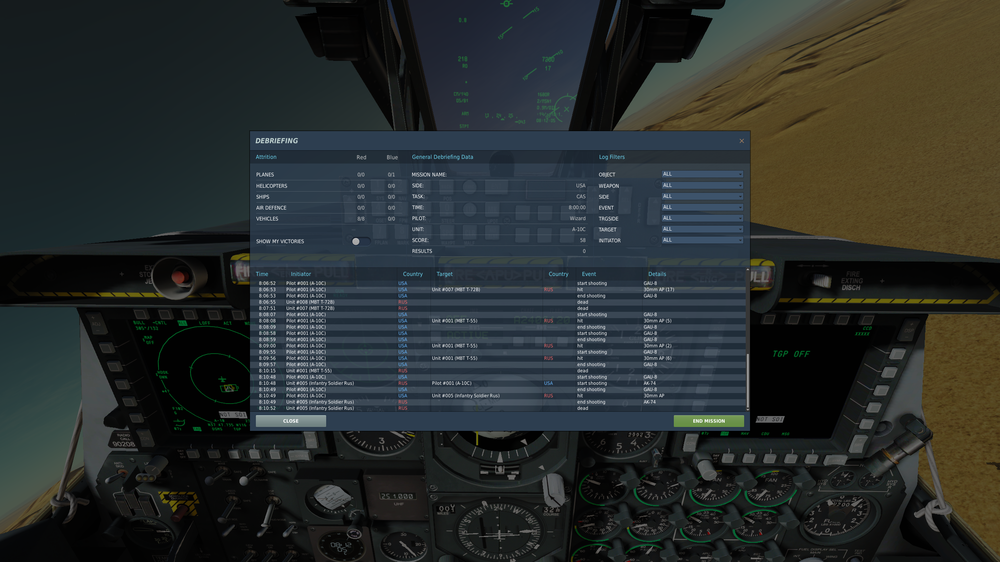This screenshot has width=1000, height=562.
Task: Click the UNIT value A-10C
Action: (x=578, y=229)
